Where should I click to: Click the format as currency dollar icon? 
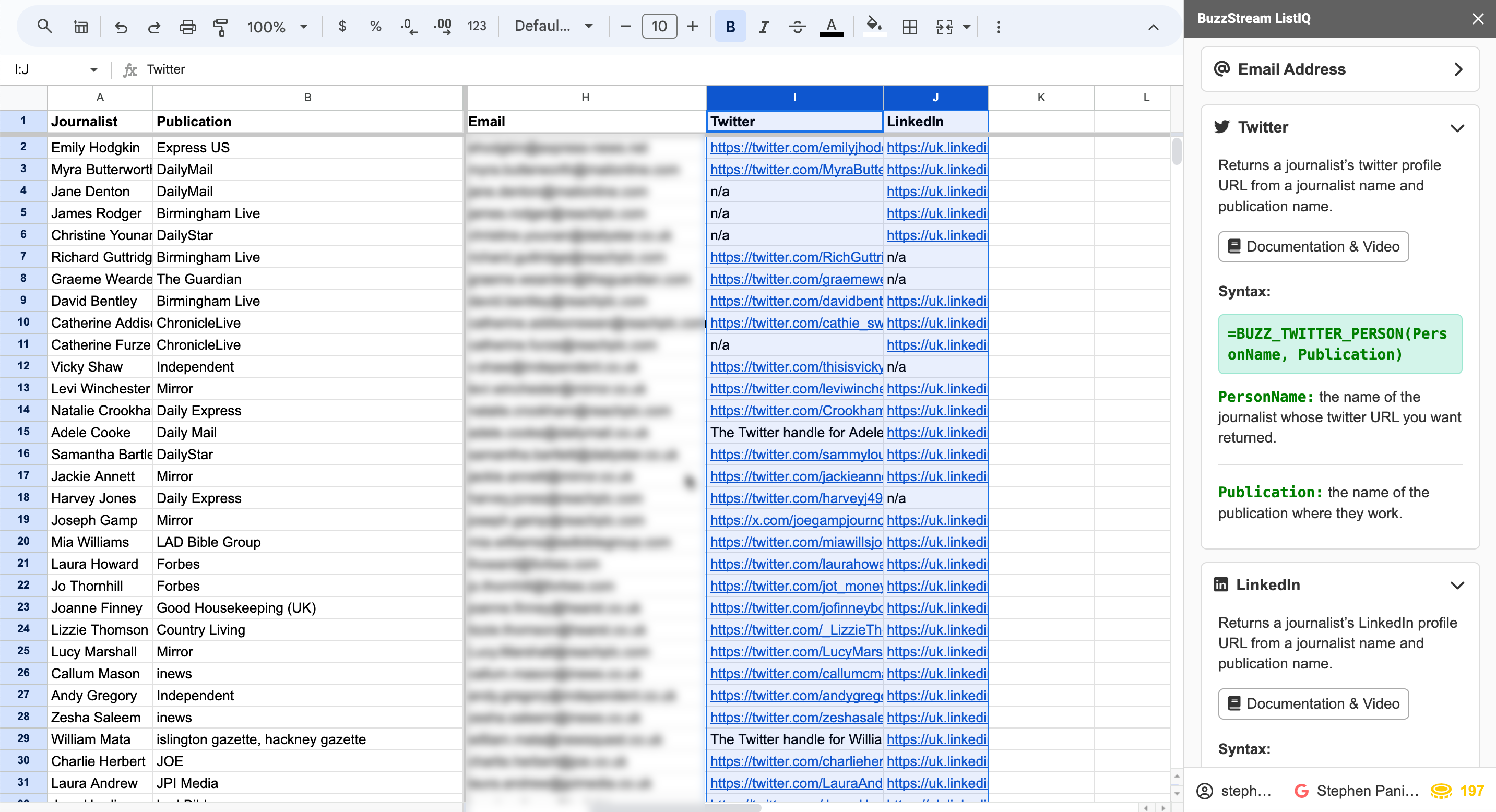click(342, 26)
